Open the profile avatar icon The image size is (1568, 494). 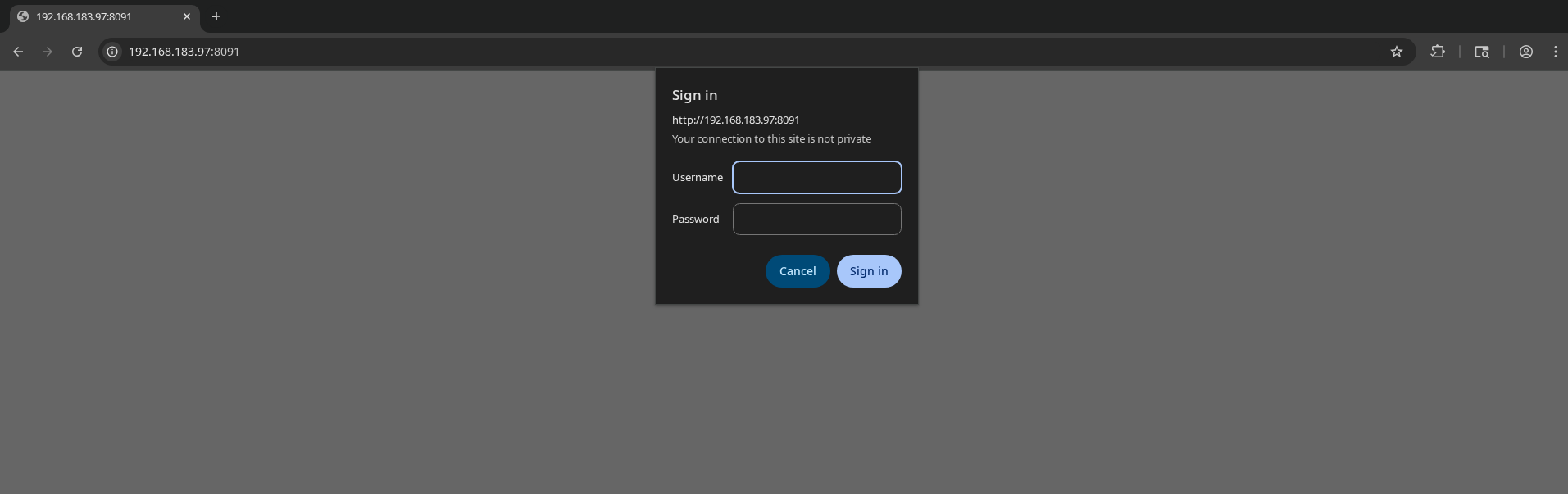pos(1526,52)
